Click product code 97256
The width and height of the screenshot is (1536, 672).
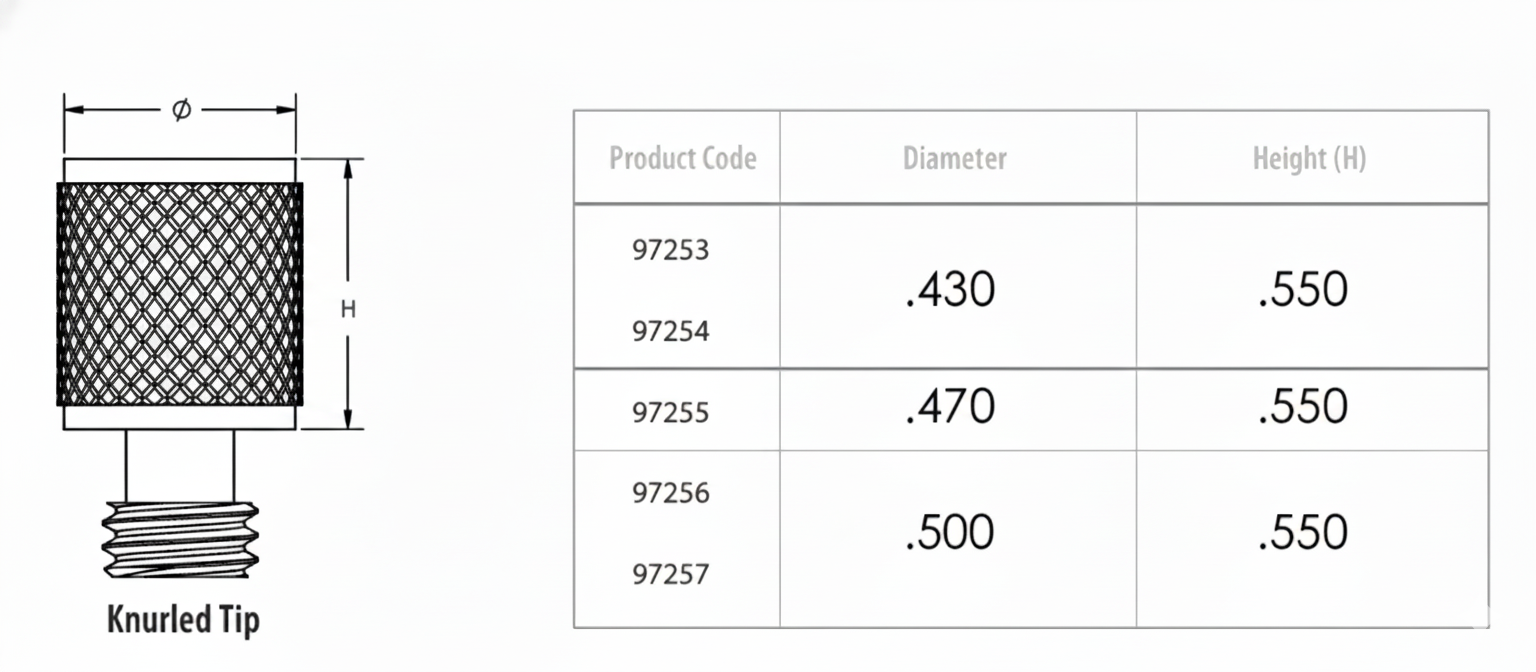pyautogui.click(x=671, y=493)
